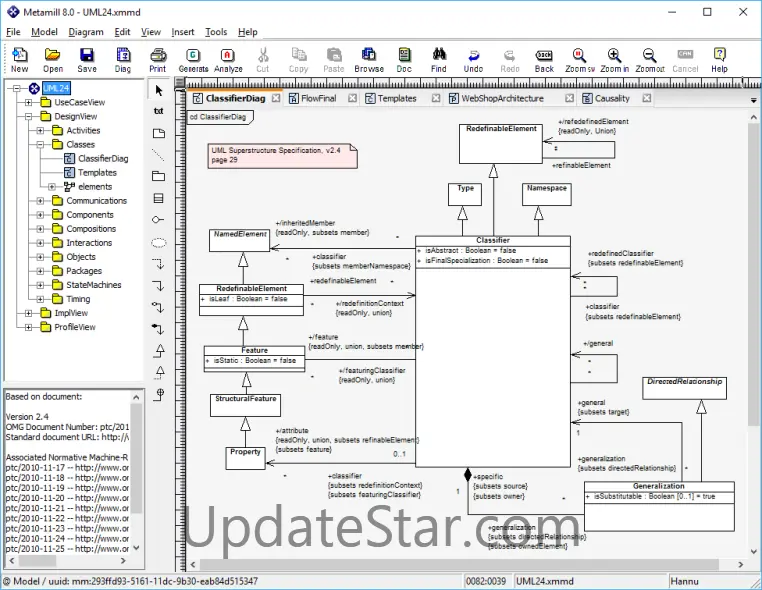Open the tab list dropdown arrow
Image resolution: width=762 pixels, height=590 pixels.
[x=753, y=101]
